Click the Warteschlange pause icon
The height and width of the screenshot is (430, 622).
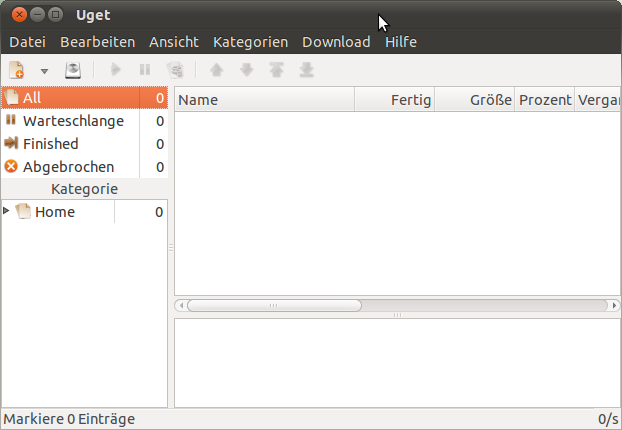11,119
